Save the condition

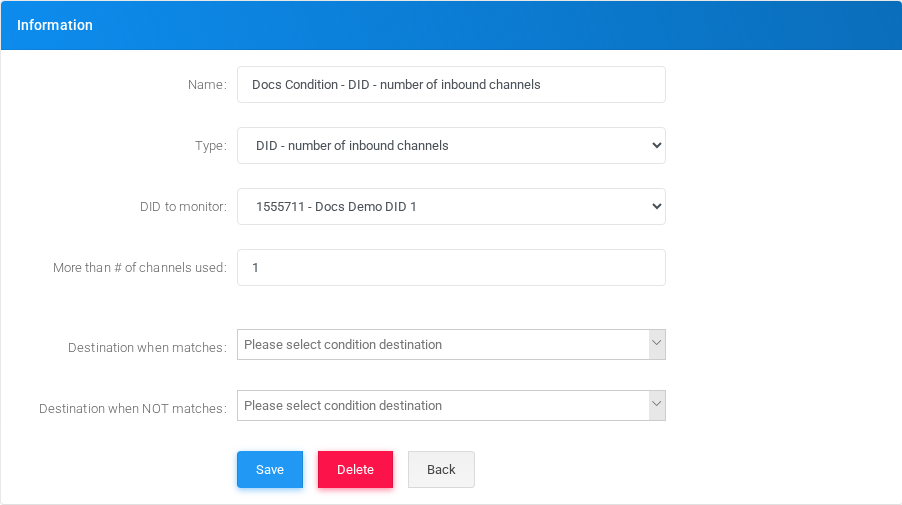(x=270, y=469)
